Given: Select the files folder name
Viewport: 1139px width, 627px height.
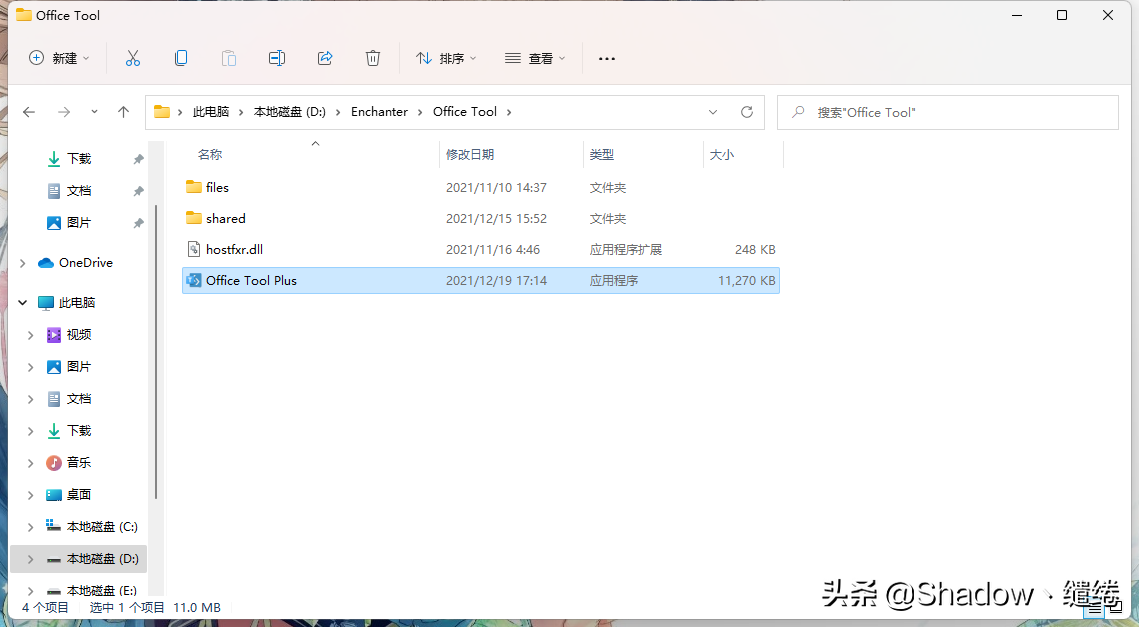Looking at the screenshot, I should tap(217, 187).
